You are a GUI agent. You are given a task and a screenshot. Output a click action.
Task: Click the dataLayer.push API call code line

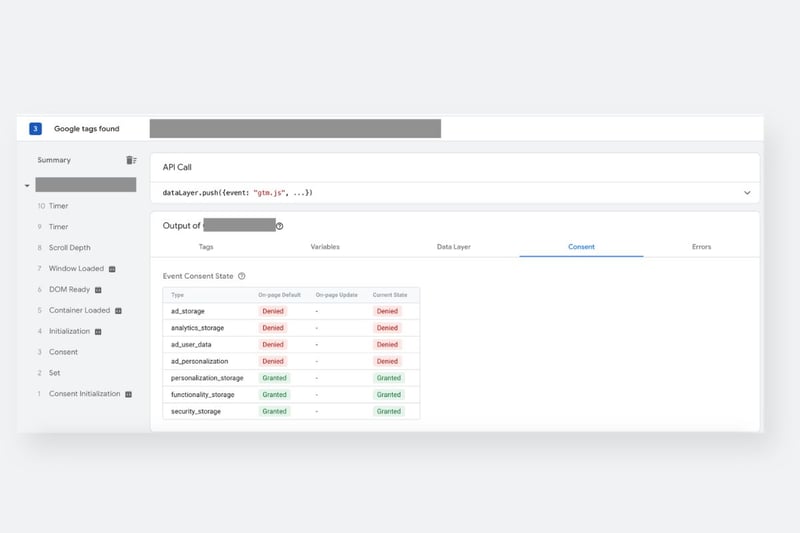tap(238, 193)
